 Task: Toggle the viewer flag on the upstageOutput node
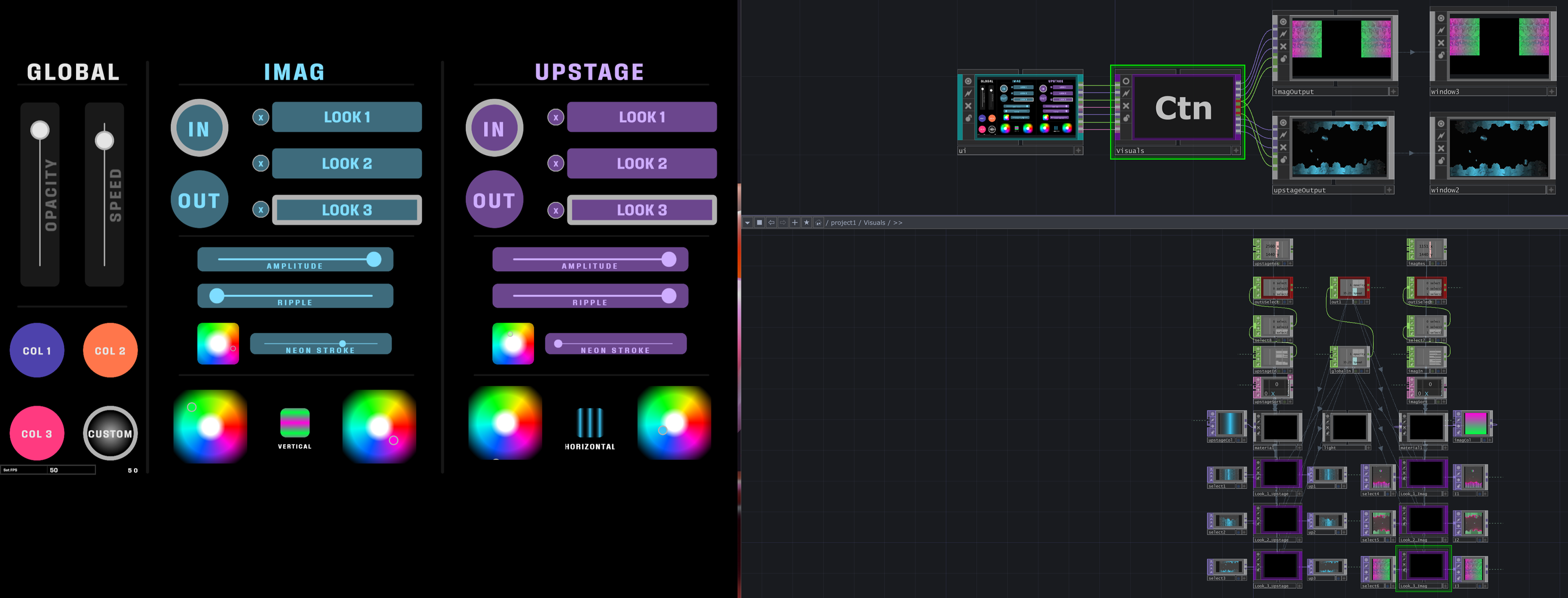click(x=1283, y=123)
